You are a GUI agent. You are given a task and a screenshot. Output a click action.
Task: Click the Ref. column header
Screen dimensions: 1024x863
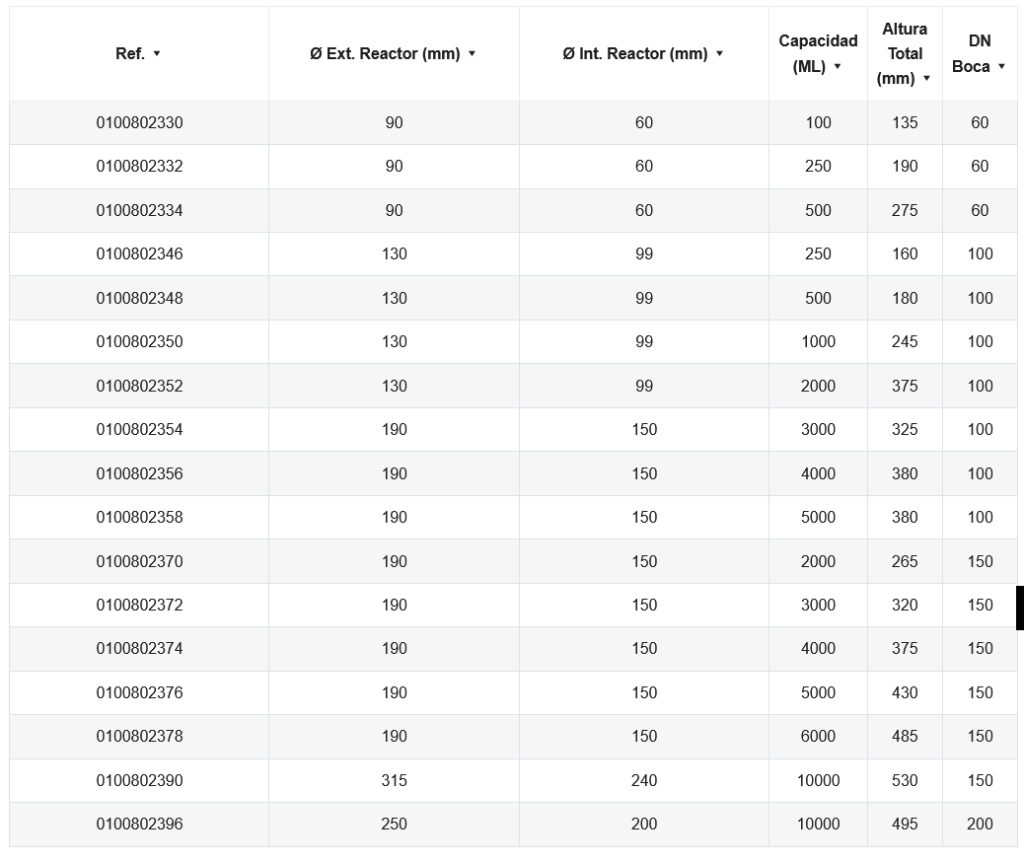click(132, 54)
